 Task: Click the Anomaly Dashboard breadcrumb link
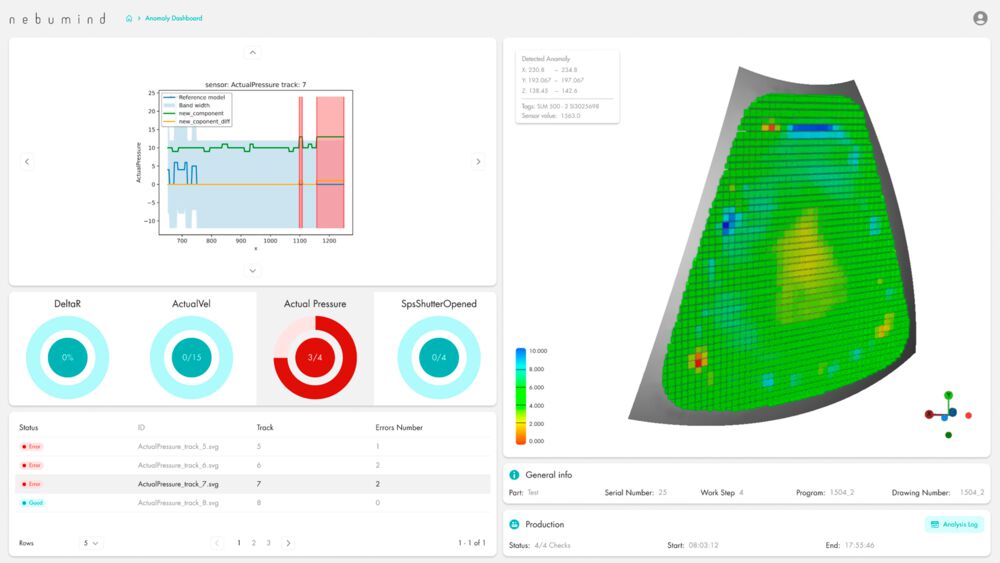[x=176, y=18]
